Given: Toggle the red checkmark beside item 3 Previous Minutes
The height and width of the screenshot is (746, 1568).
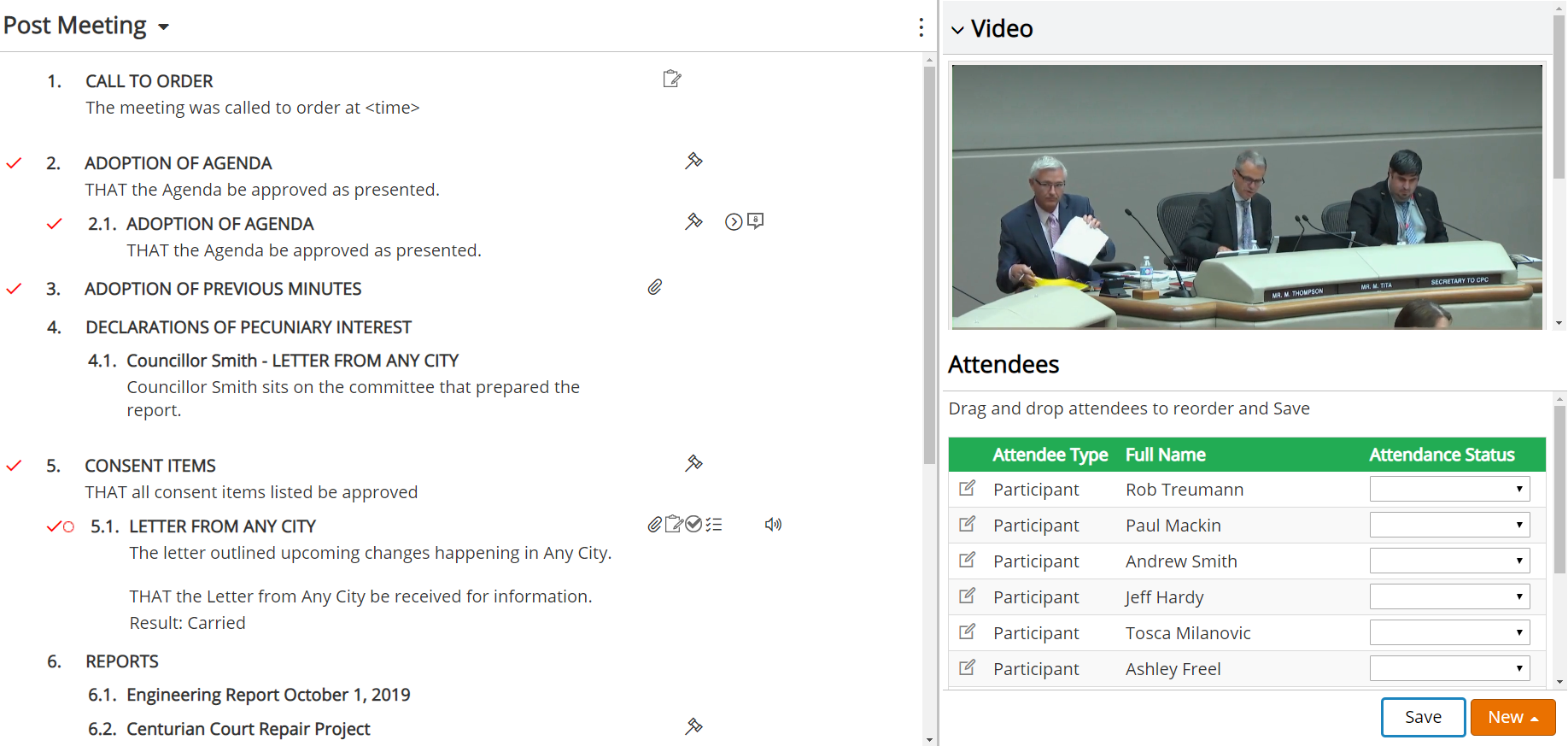Looking at the screenshot, I should 14,289.
